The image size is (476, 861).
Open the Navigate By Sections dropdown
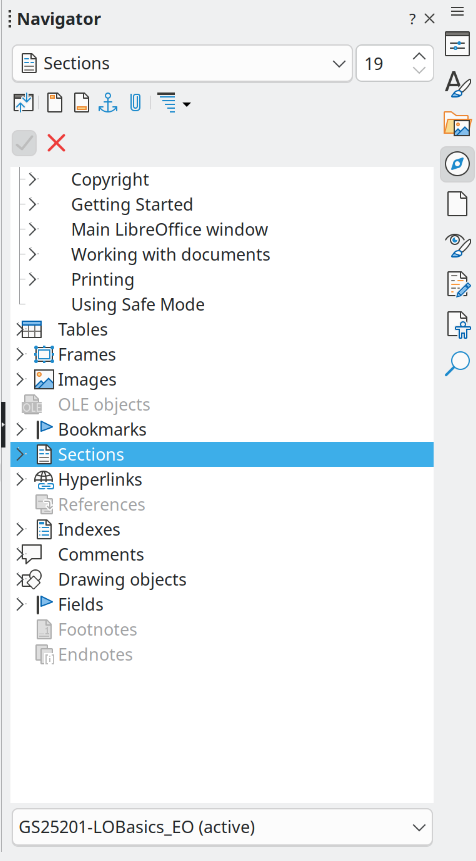click(x=182, y=64)
